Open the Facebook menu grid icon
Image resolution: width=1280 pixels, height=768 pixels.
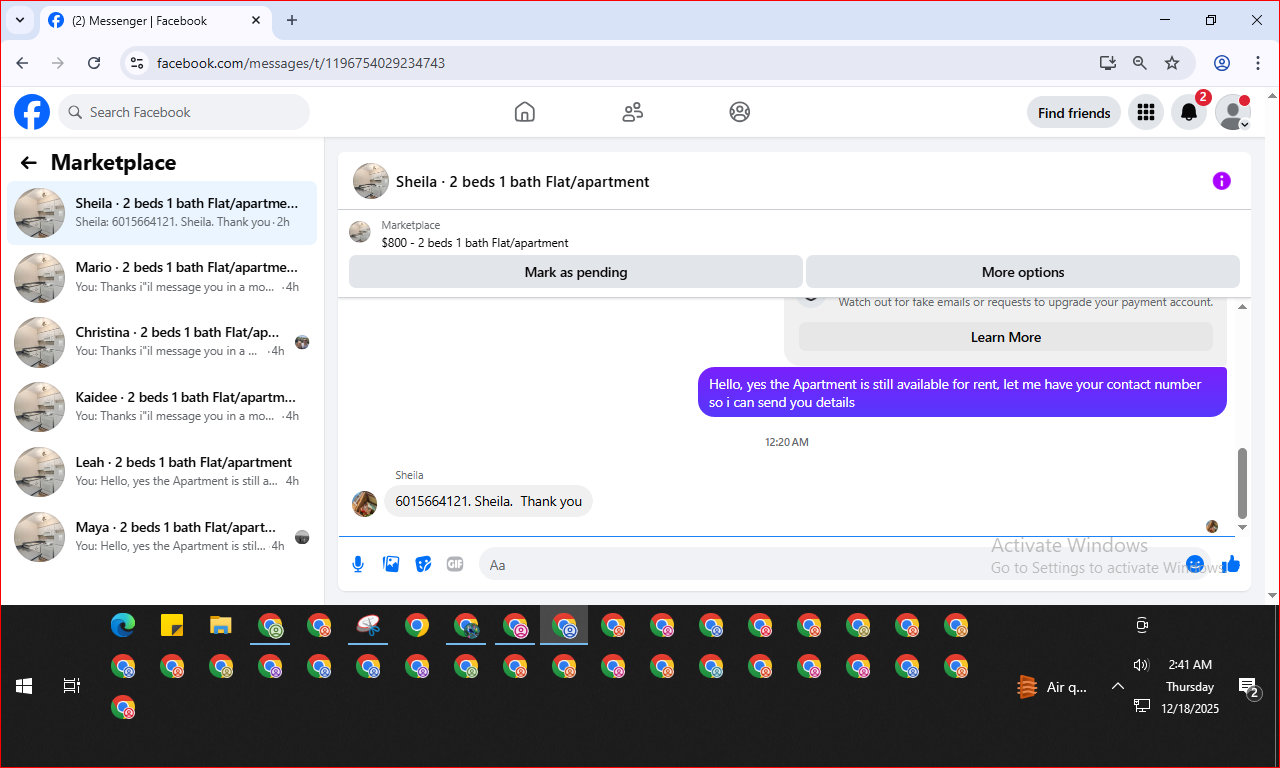[x=1146, y=113]
